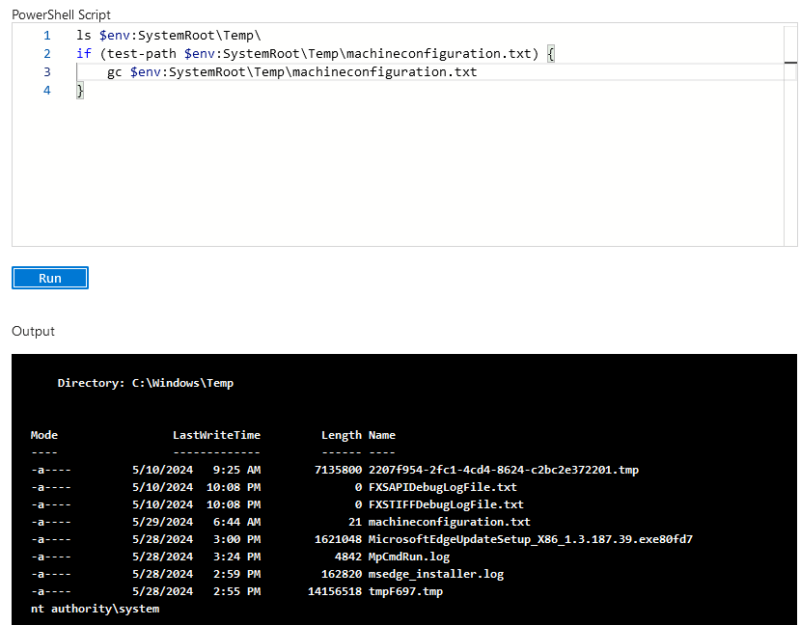Click 'Directory: C:\Windows\Temp' in output
The width and height of the screenshot is (800, 625).
145,383
